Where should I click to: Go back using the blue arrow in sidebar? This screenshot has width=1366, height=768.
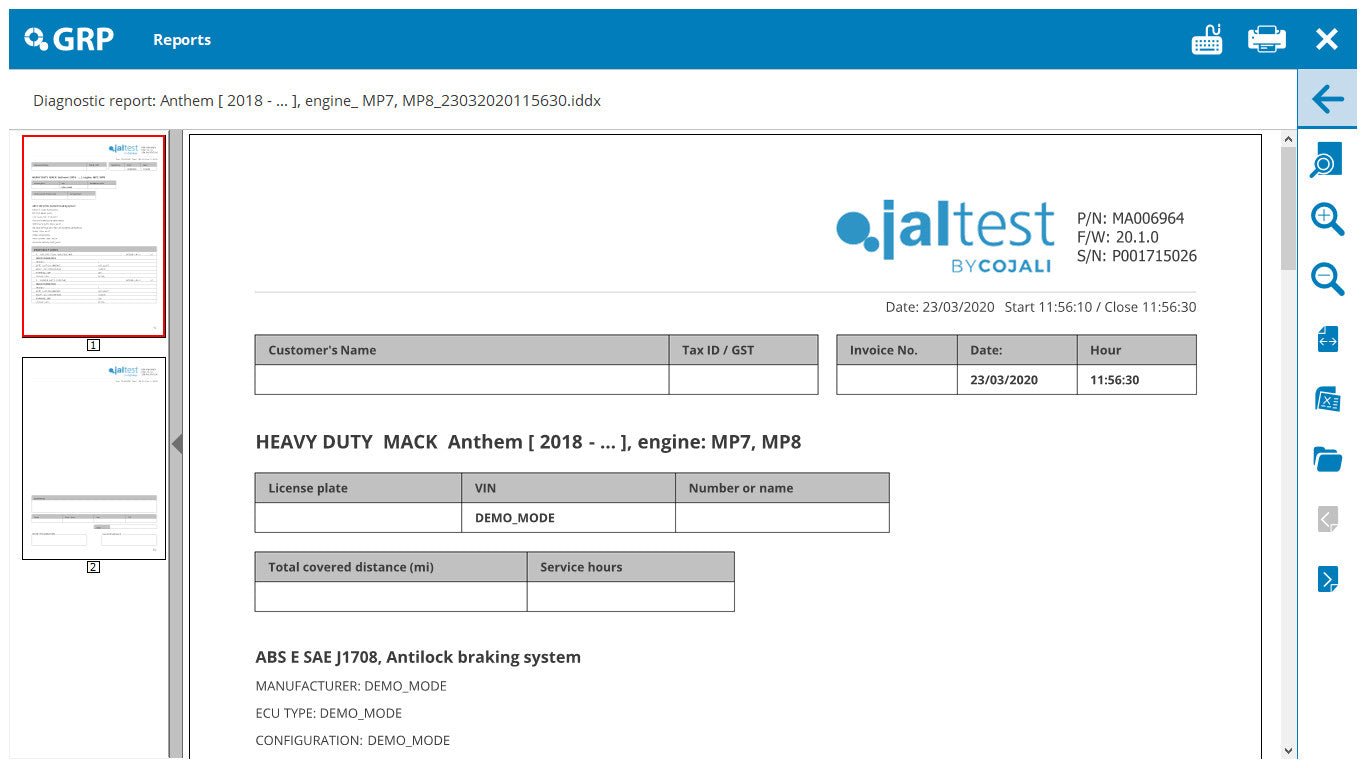(1328, 100)
